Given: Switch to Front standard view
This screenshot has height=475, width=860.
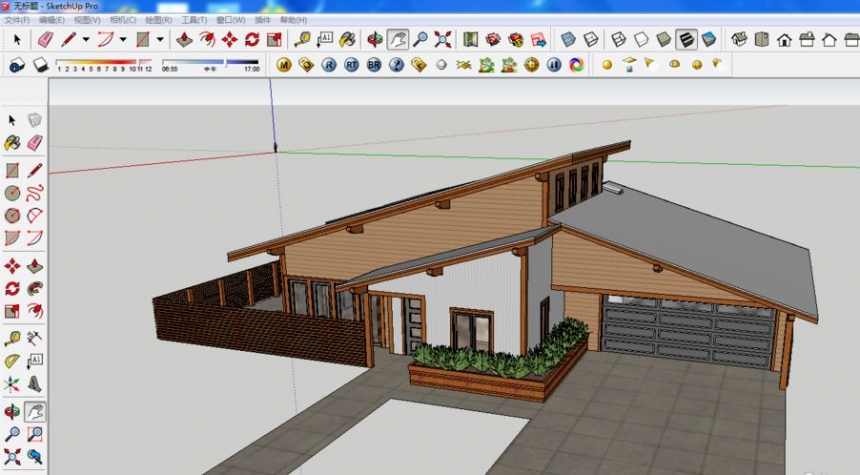Looking at the screenshot, I should tap(784, 39).
